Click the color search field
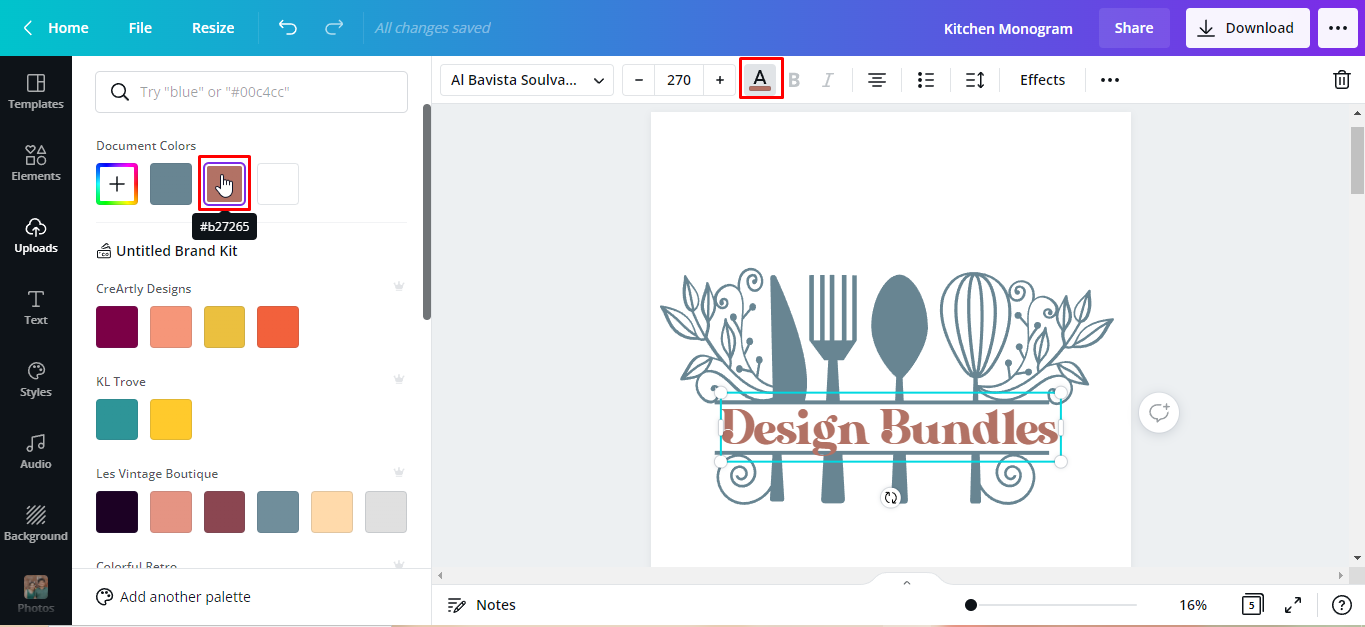The height and width of the screenshot is (627, 1365). click(251, 92)
